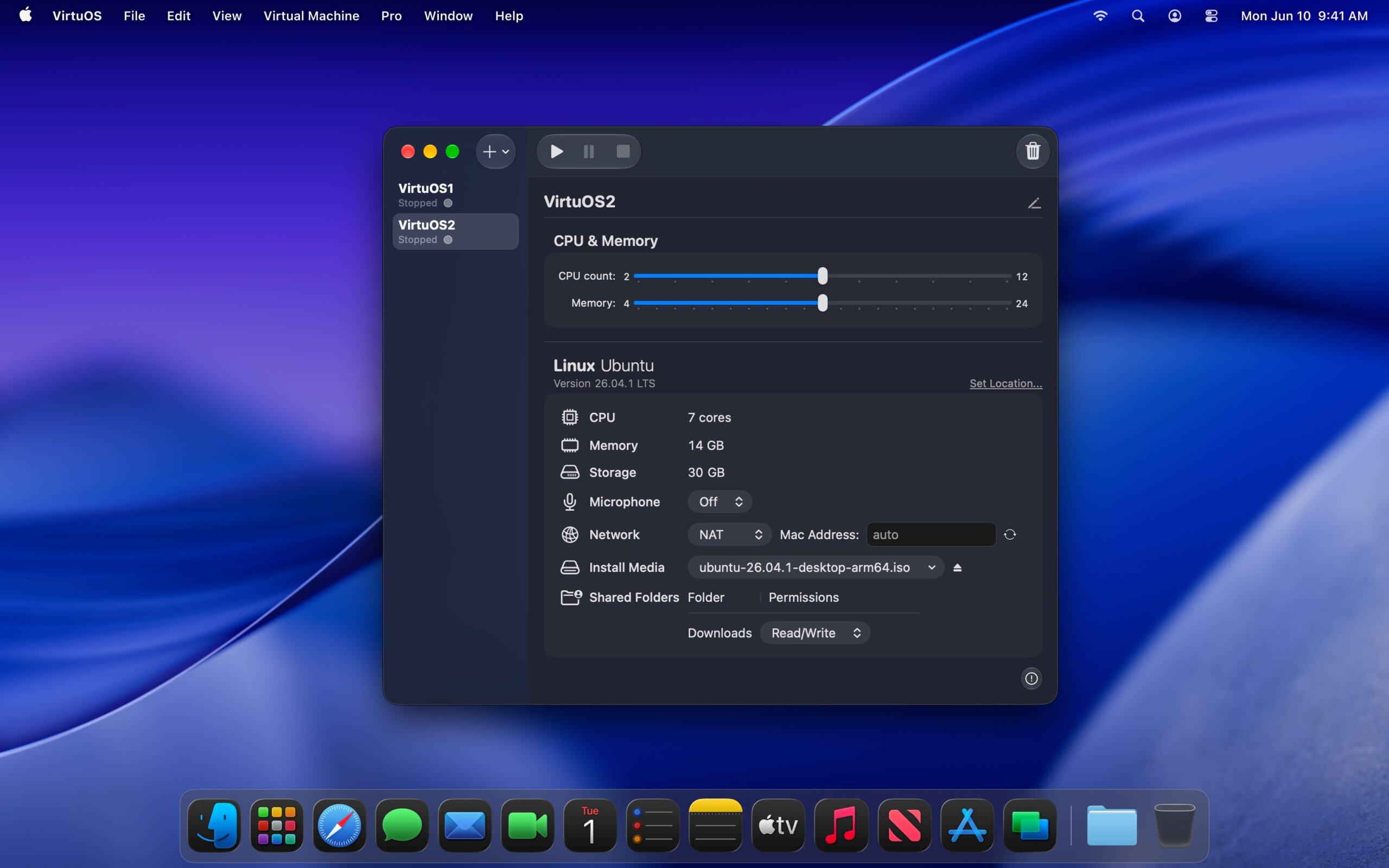Open Notes from the Dock

(x=715, y=825)
